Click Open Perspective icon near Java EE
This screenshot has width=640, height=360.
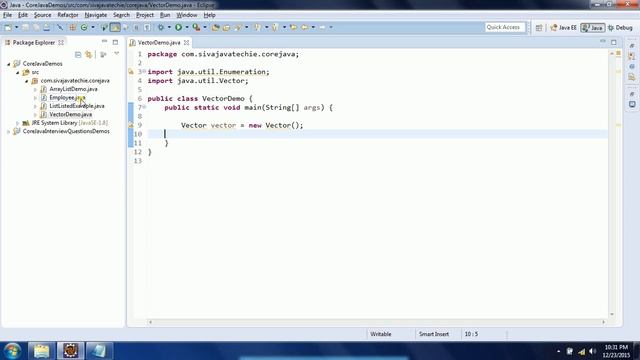[x=539, y=27]
